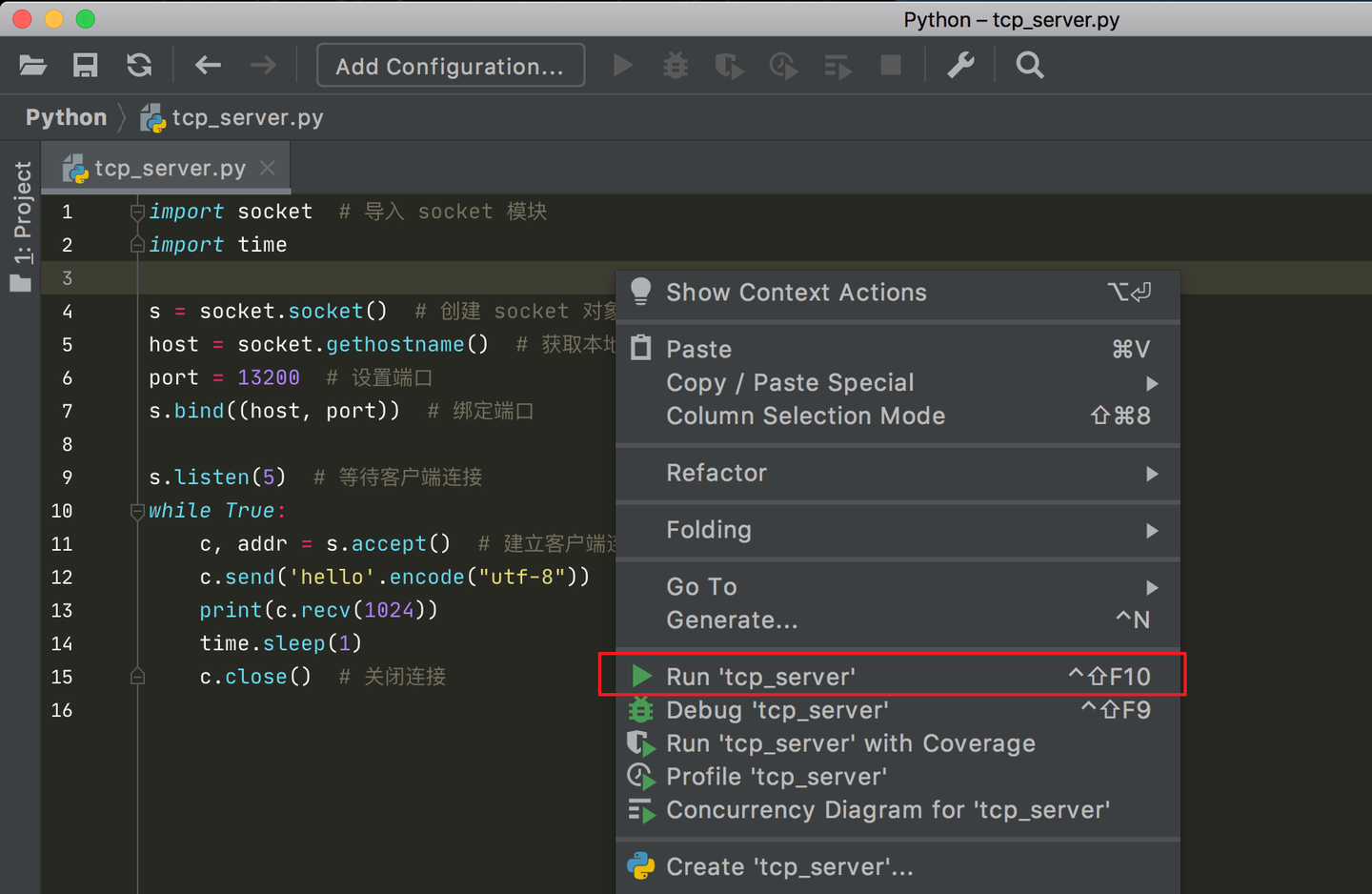Image resolution: width=1372 pixels, height=894 pixels.
Task: Select the tcp_server.py editor tab
Action: [170, 169]
